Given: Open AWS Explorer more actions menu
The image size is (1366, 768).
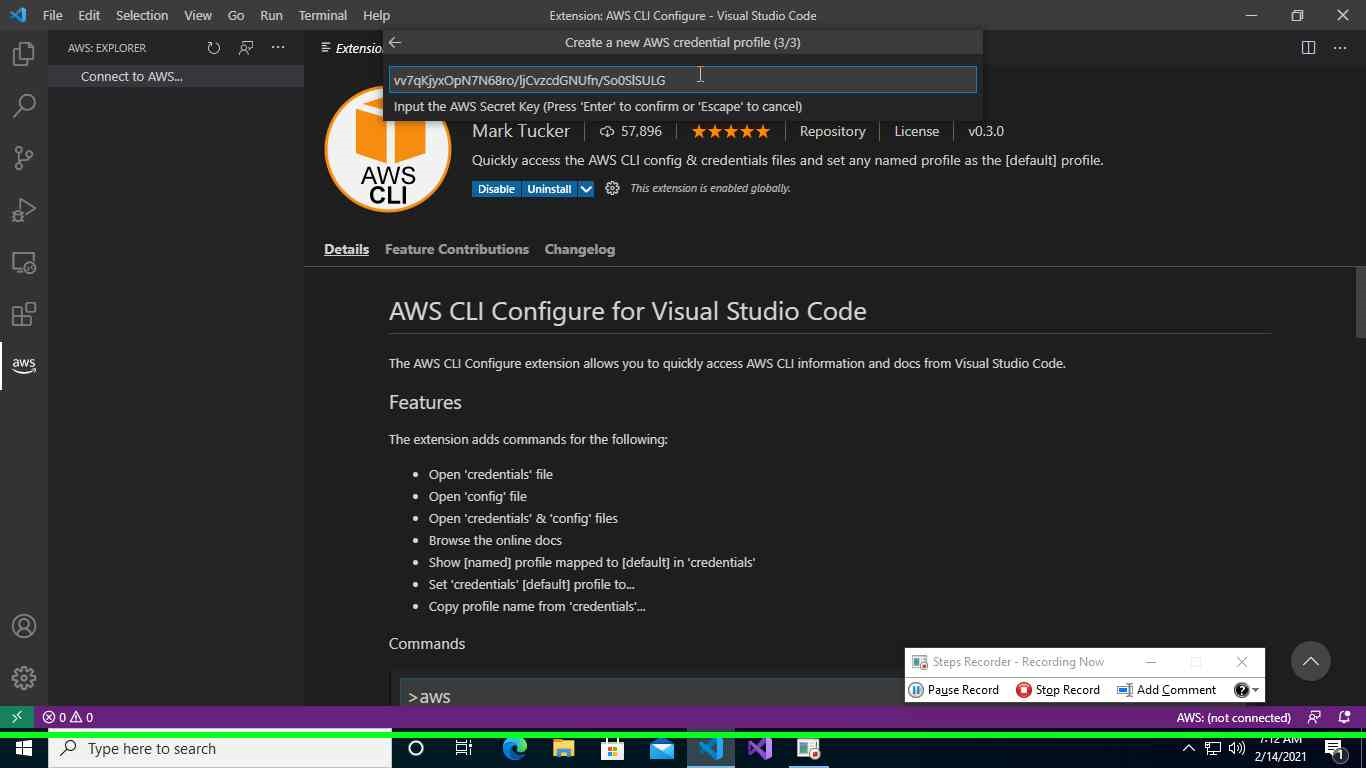Looking at the screenshot, I should point(278,47).
